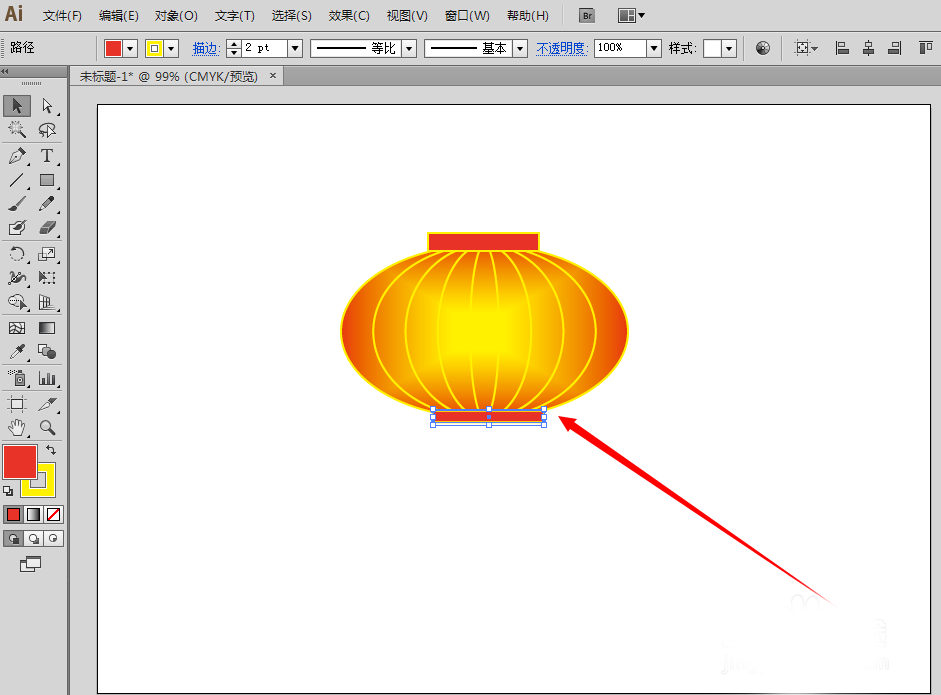Select the Scale tool

47,254
